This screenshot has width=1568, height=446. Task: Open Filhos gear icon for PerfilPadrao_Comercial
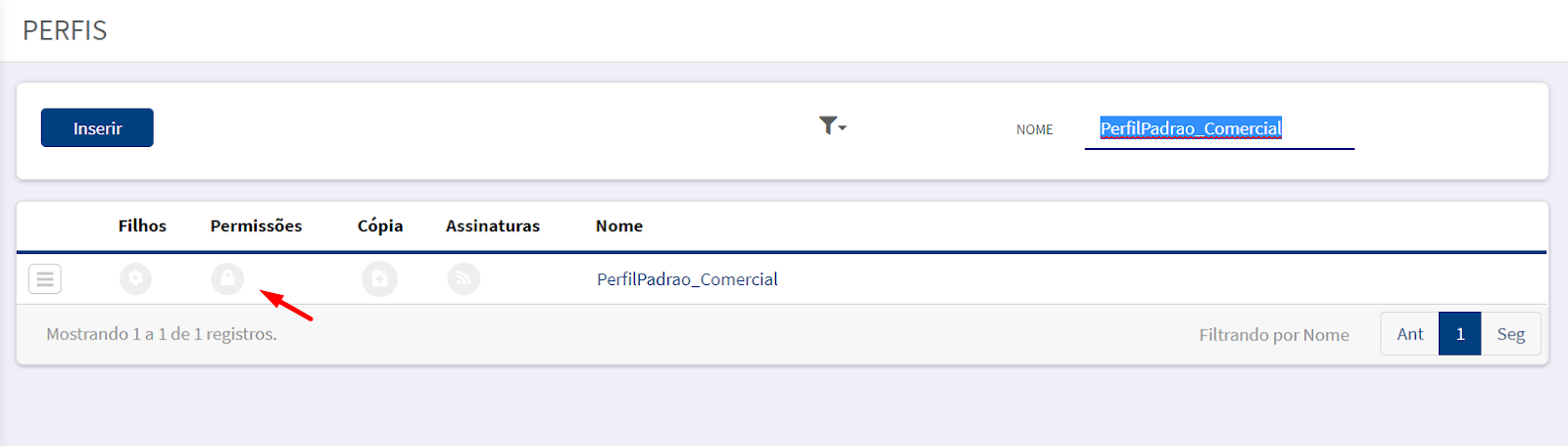[x=136, y=278]
